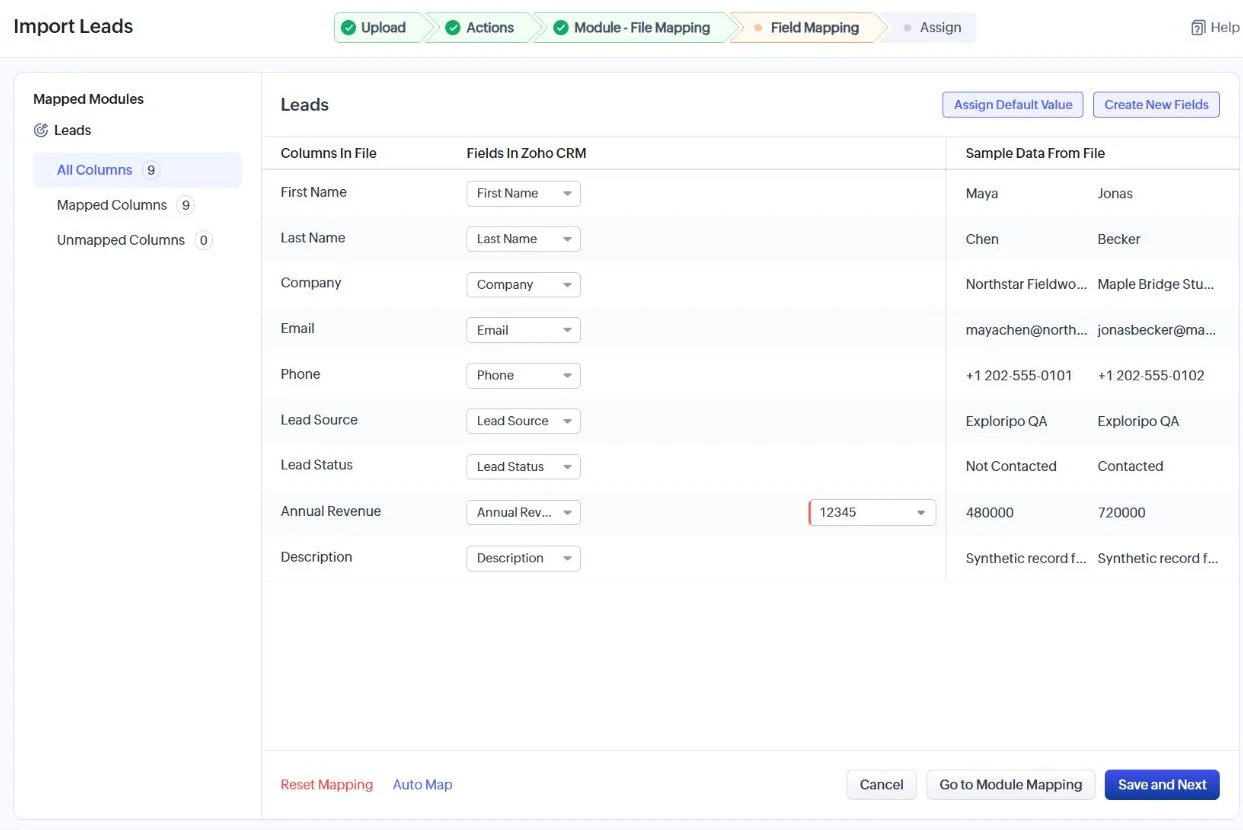Viewport: 1243px width, 830px height.
Task: Click the Fields In Zoho CRM header
Action: 526,153
